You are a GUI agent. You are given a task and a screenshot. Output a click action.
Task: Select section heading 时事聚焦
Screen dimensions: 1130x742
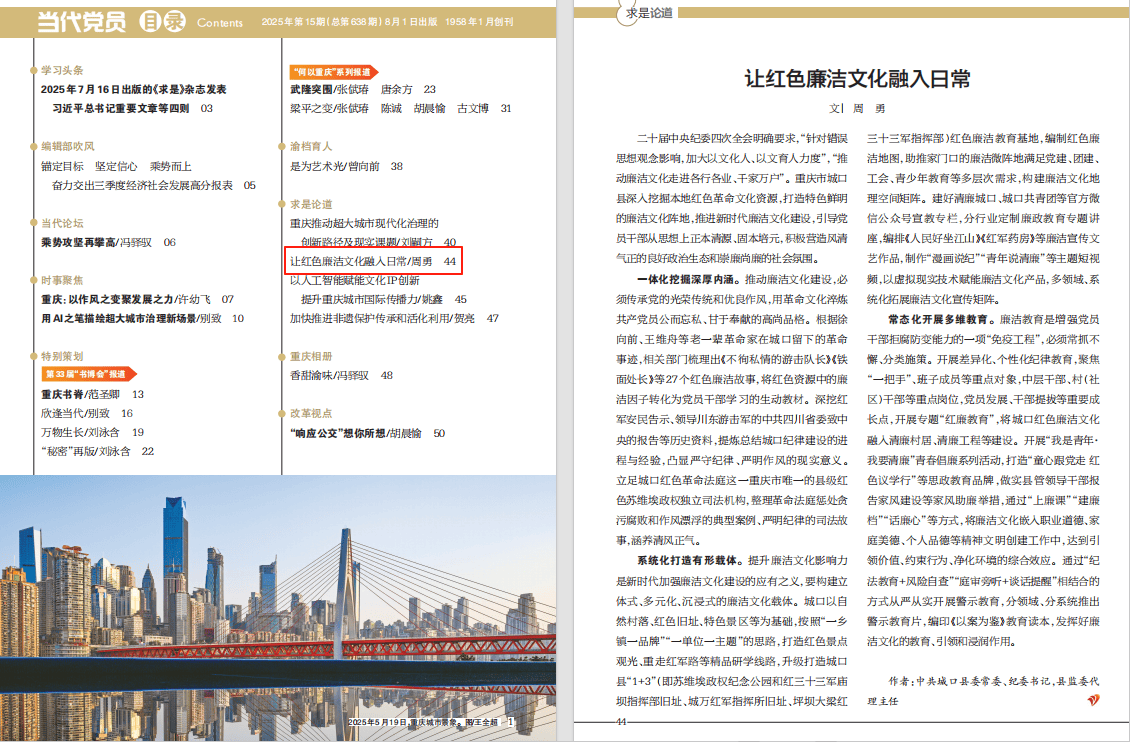[62, 280]
